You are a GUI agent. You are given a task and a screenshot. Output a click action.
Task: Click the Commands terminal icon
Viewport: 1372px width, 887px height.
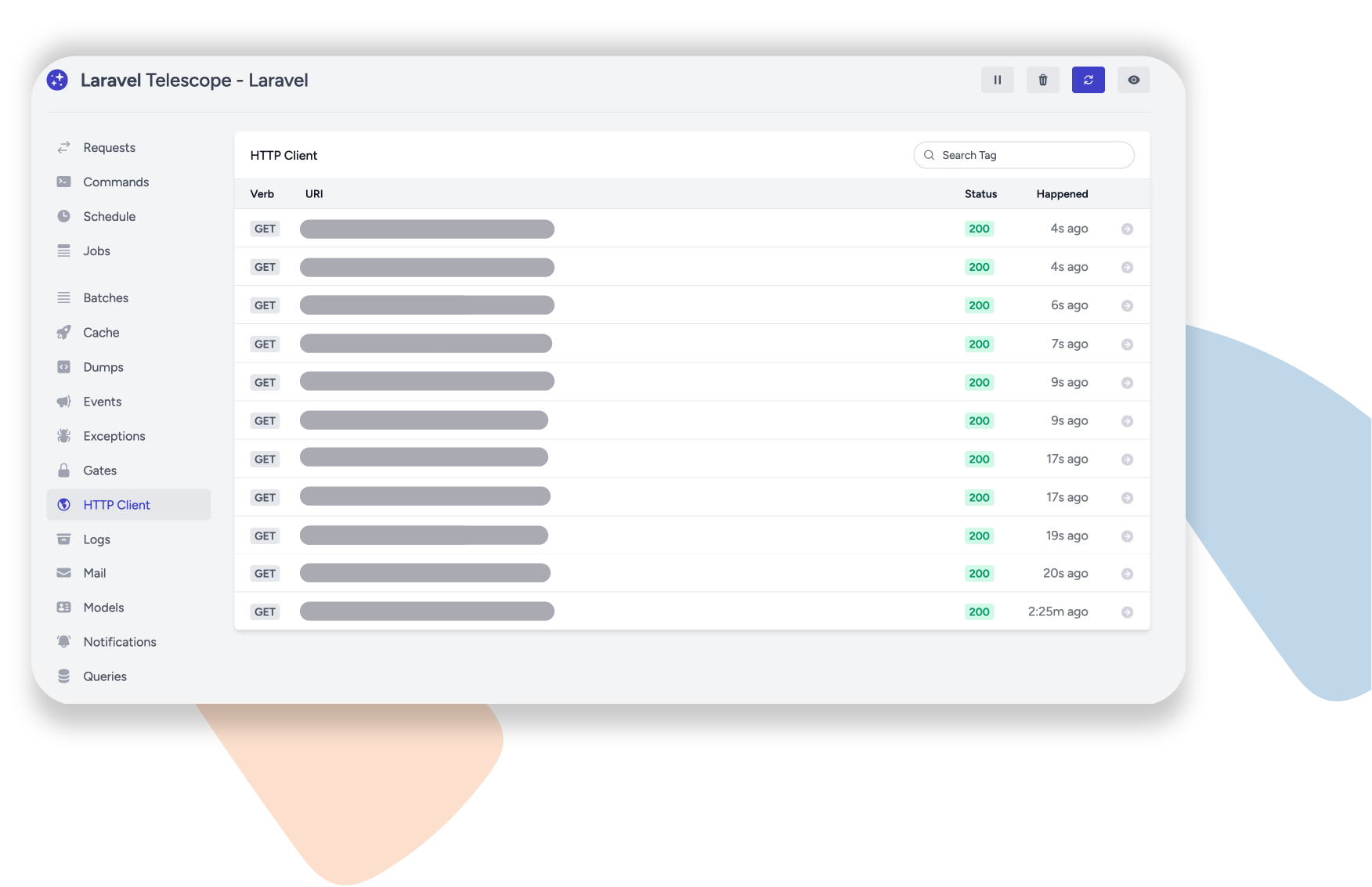tap(64, 182)
